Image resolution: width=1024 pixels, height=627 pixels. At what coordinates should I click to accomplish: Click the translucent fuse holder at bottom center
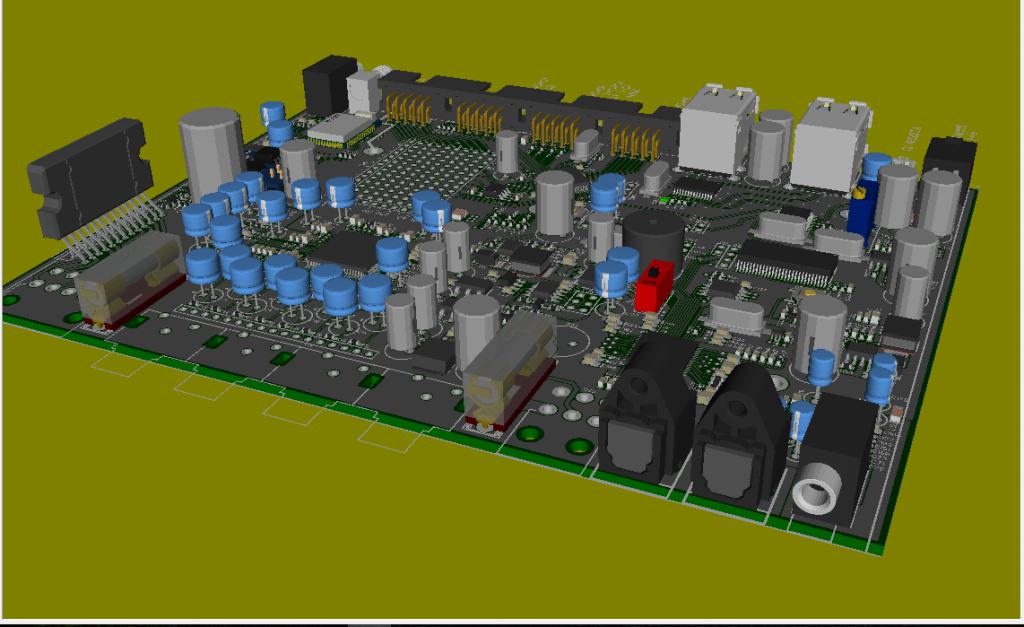[x=508, y=370]
